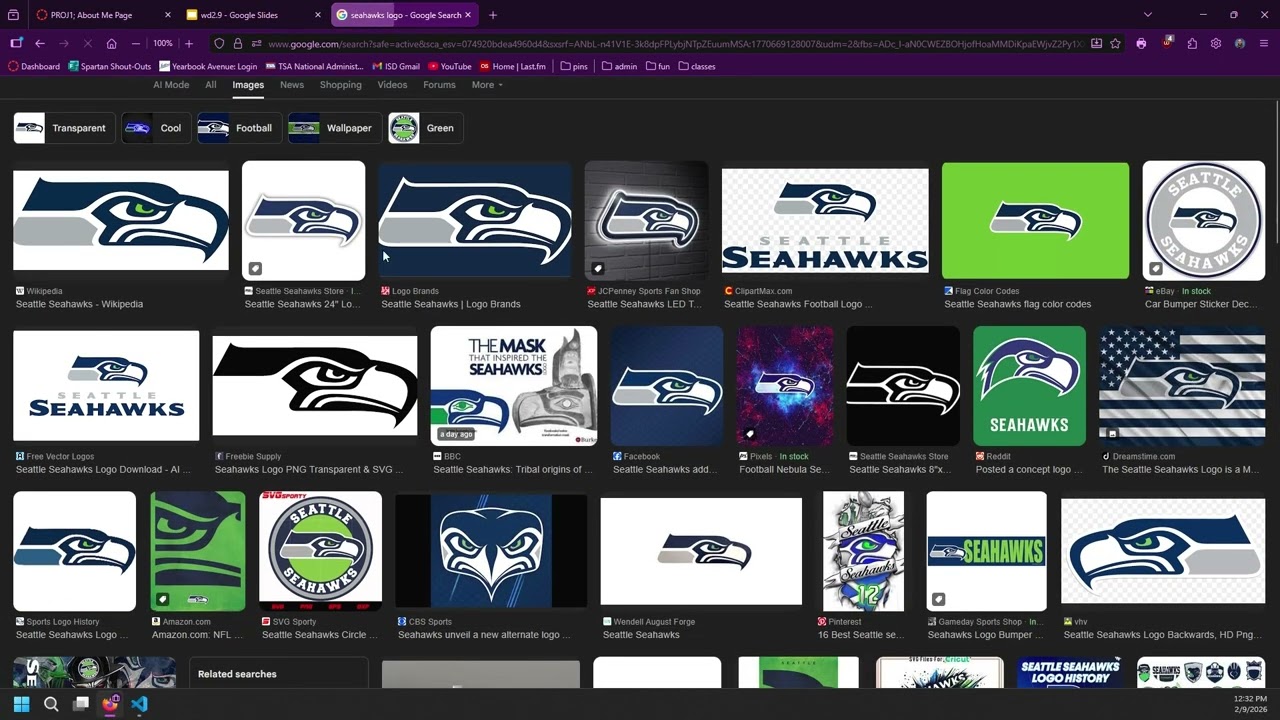The image size is (1280, 720).
Task: Open Visual Studio Code from taskbar
Action: (x=139, y=704)
